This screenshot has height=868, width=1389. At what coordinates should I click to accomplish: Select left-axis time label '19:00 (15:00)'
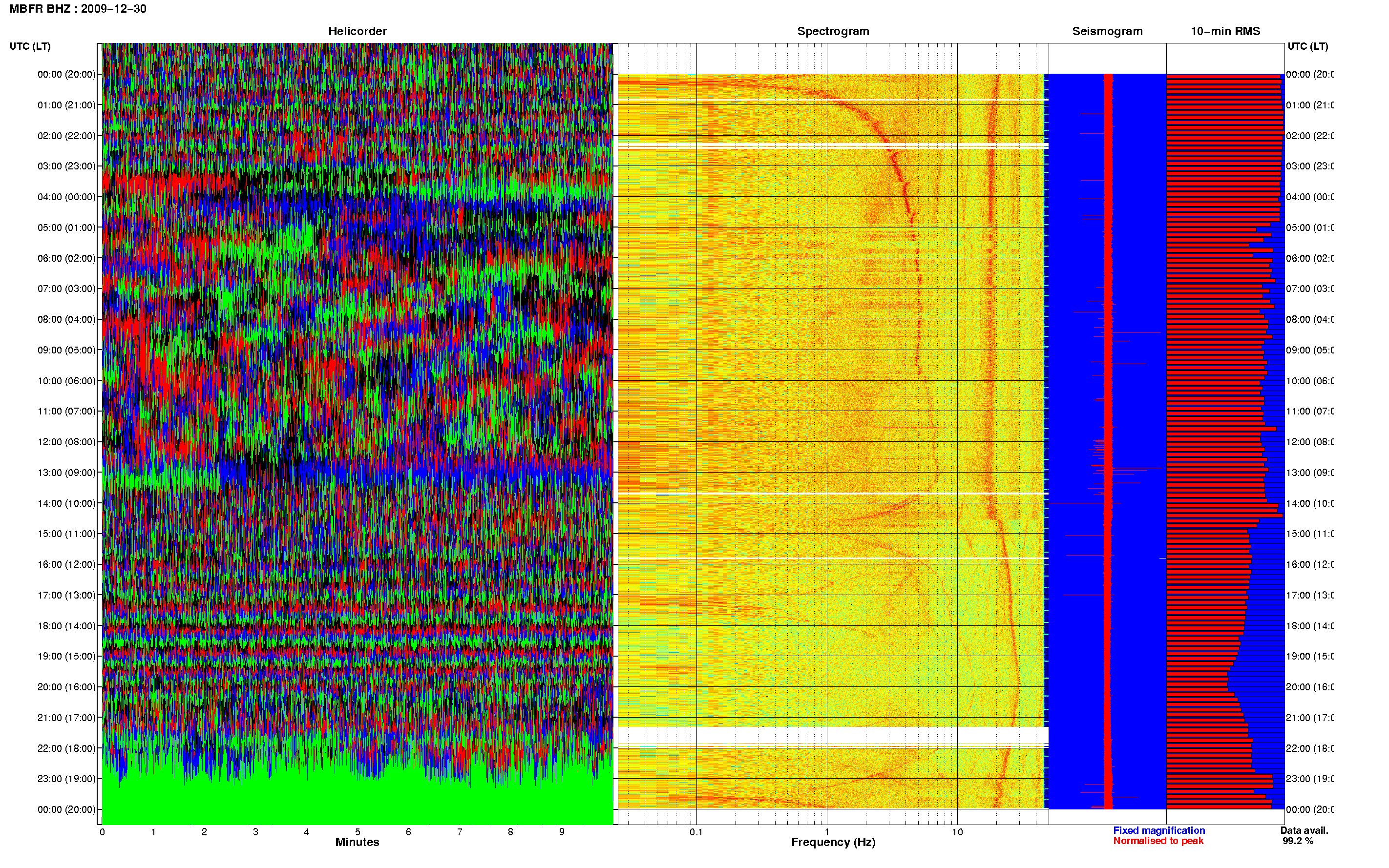pyautogui.click(x=66, y=656)
